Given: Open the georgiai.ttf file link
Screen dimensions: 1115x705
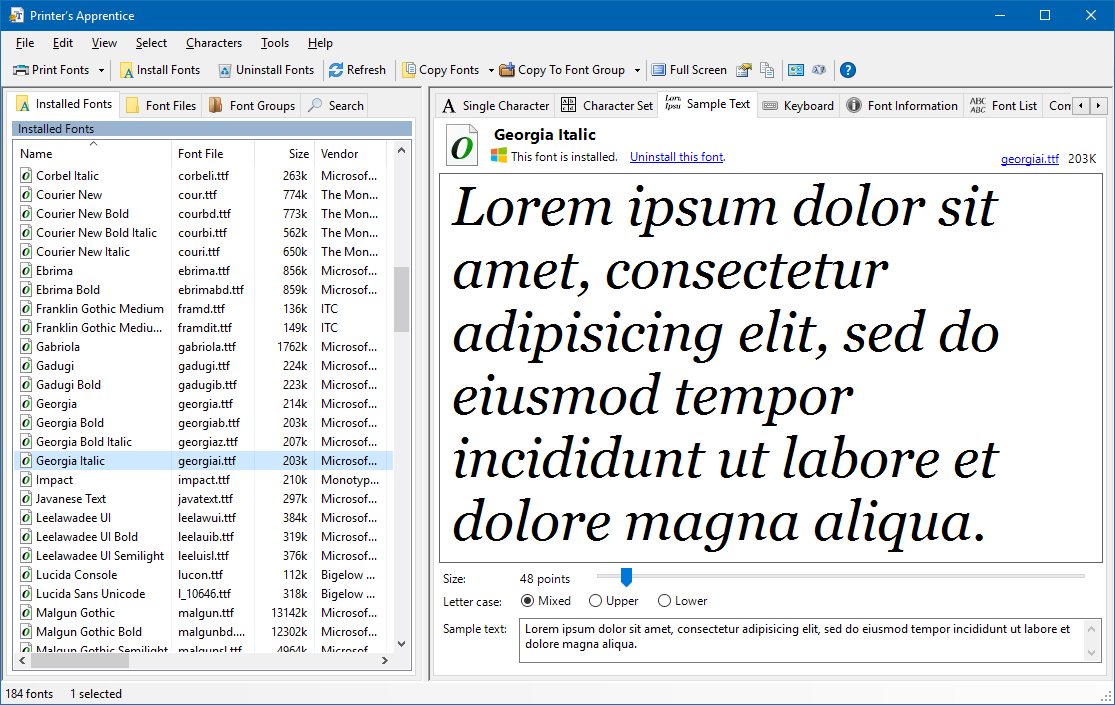Looking at the screenshot, I should pos(1030,159).
